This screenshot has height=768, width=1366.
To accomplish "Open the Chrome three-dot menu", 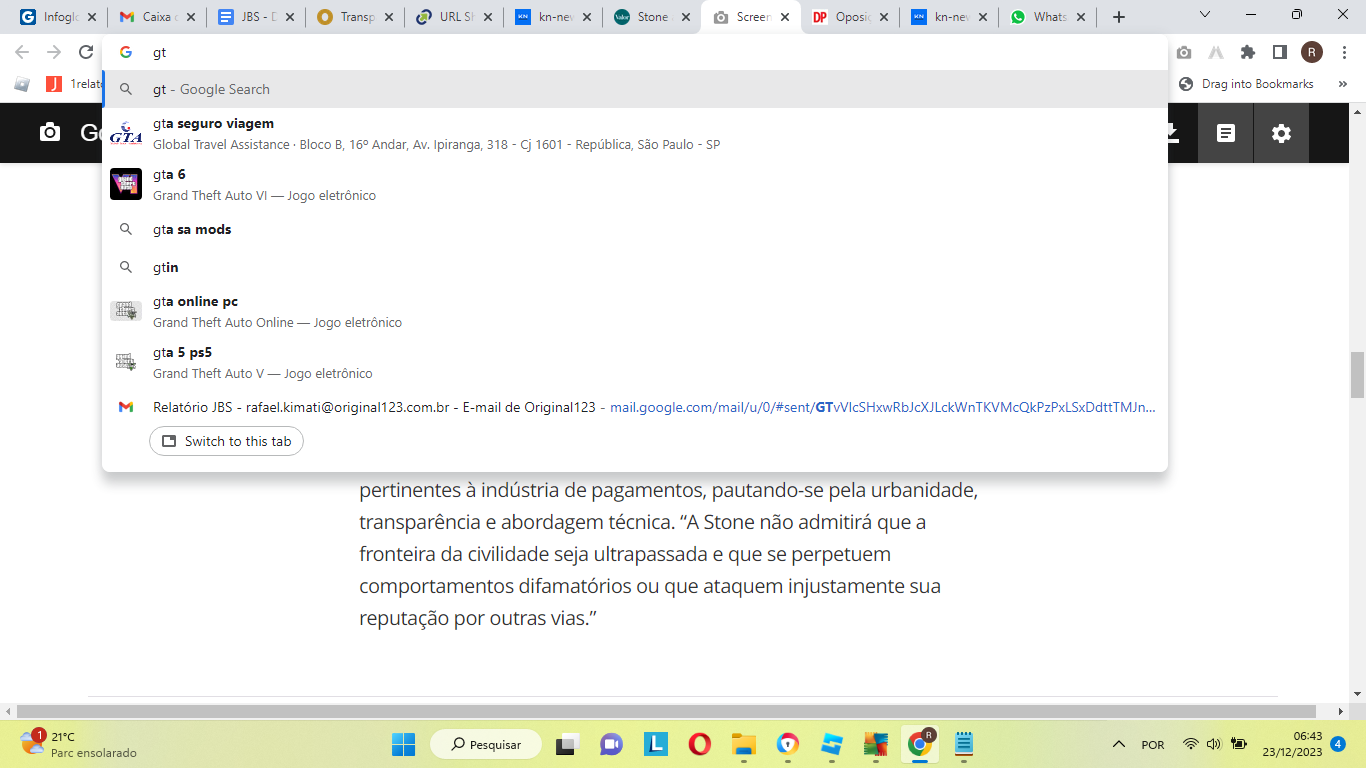I will (x=1343, y=52).
